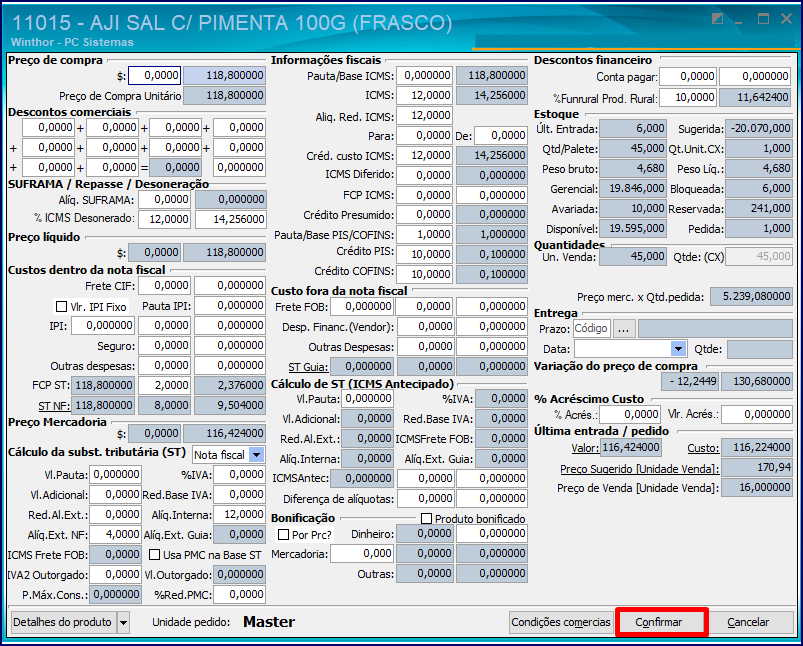The image size is (803, 646).
Task: Click the Alíq.Ext. NF field
Action: click(x=115, y=534)
